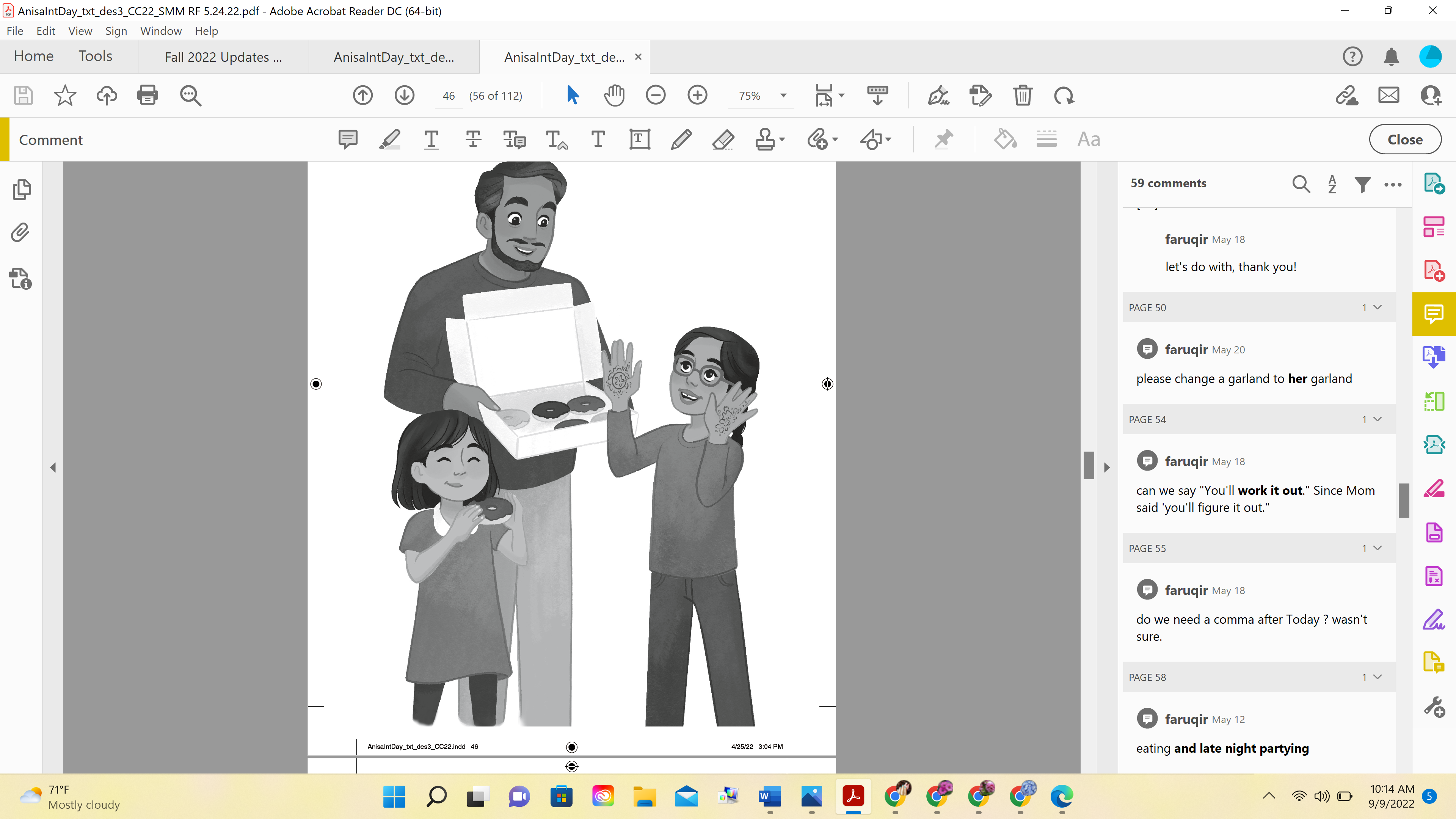Viewport: 1456px width, 819px height.
Task: Collapse the PAGE 50 comments group
Action: click(1378, 308)
